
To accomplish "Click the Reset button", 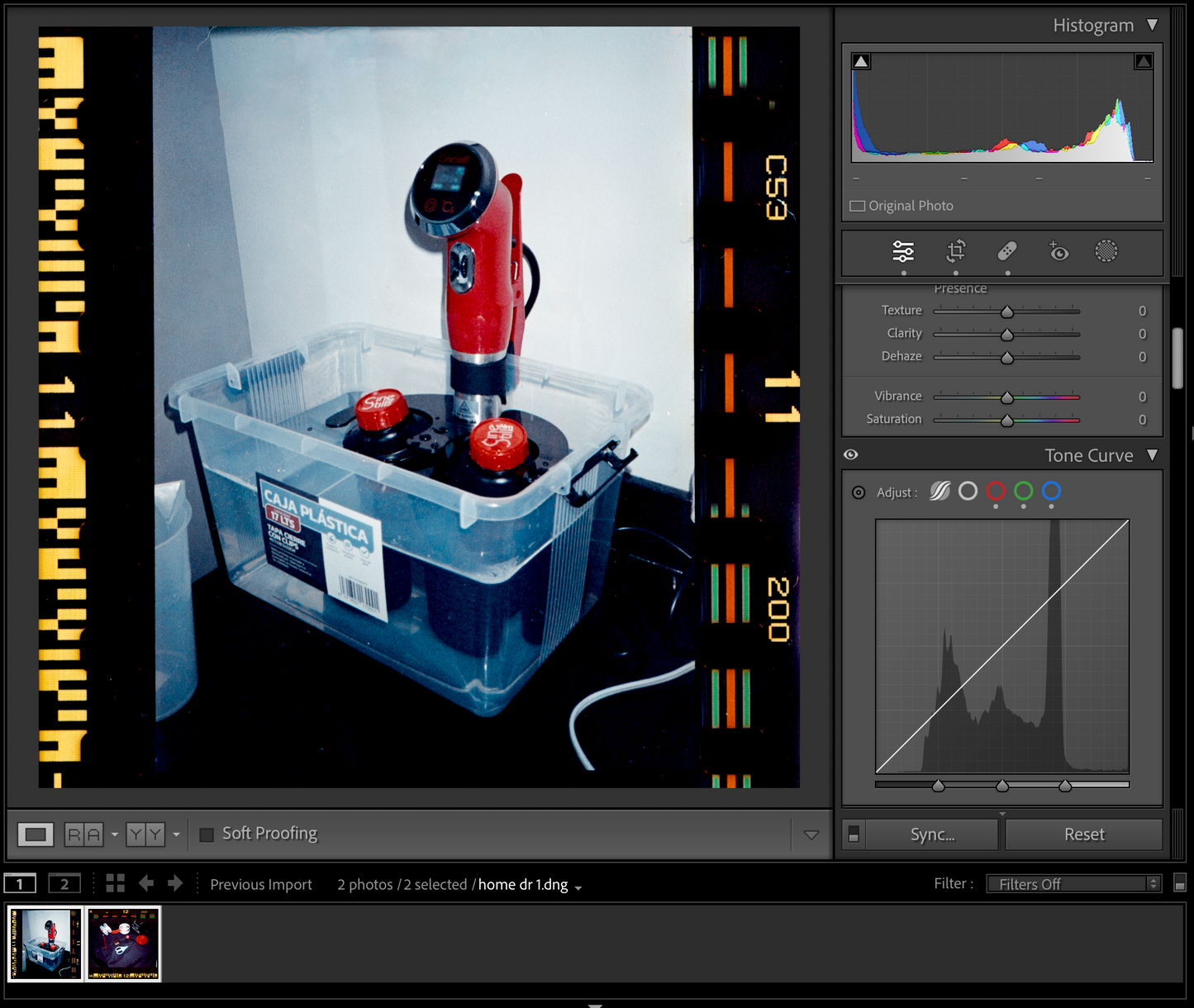I will pyautogui.click(x=1084, y=834).
